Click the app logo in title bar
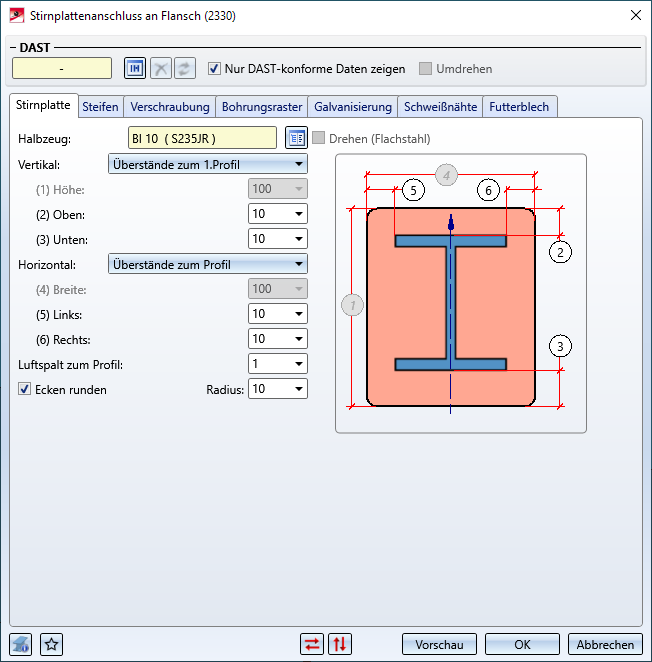The height and width of the screenshot is (662, 652). [17, 16]
